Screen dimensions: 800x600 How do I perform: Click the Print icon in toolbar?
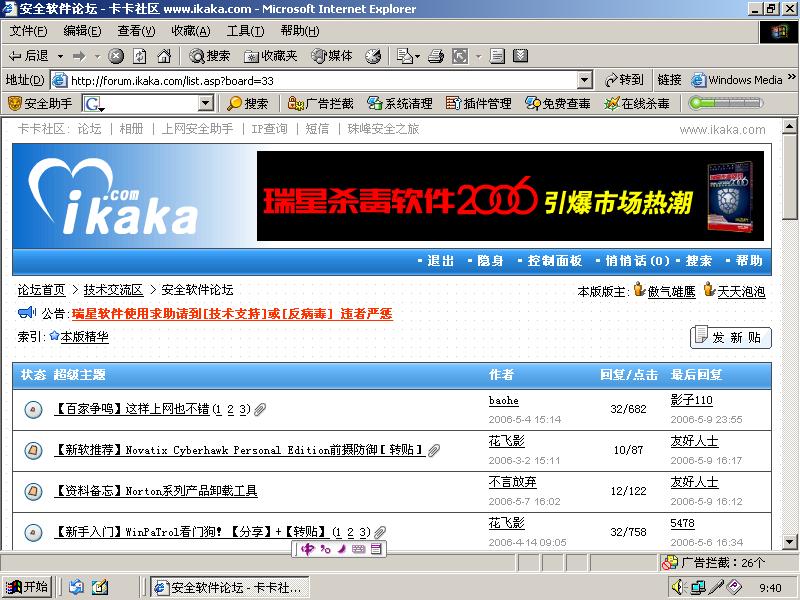coord(436,56)
